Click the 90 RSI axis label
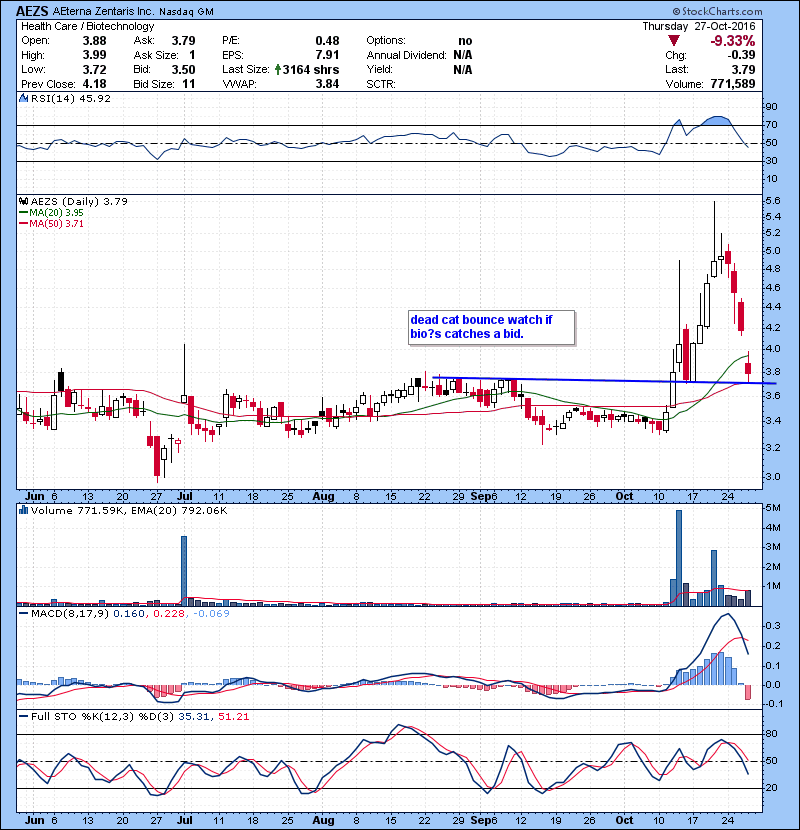 tap(771, 107)
